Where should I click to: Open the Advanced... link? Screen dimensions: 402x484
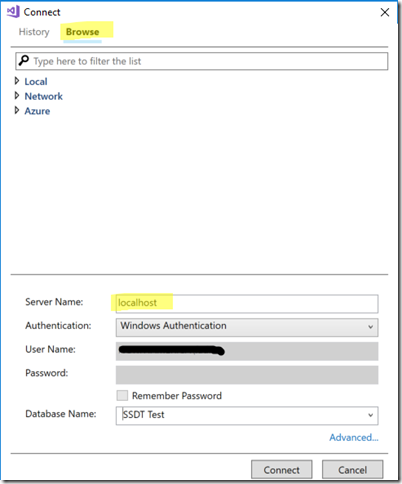354,437
